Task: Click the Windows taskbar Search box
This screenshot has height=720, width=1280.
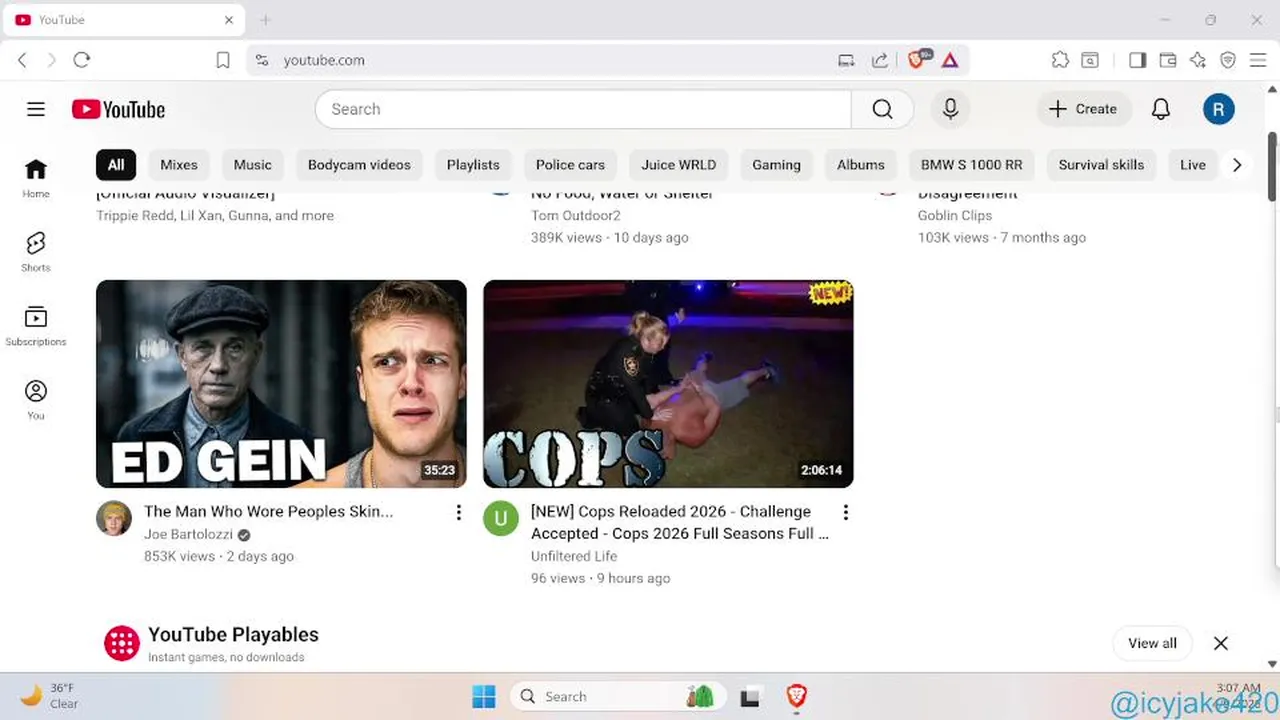Action: [617, 696]
